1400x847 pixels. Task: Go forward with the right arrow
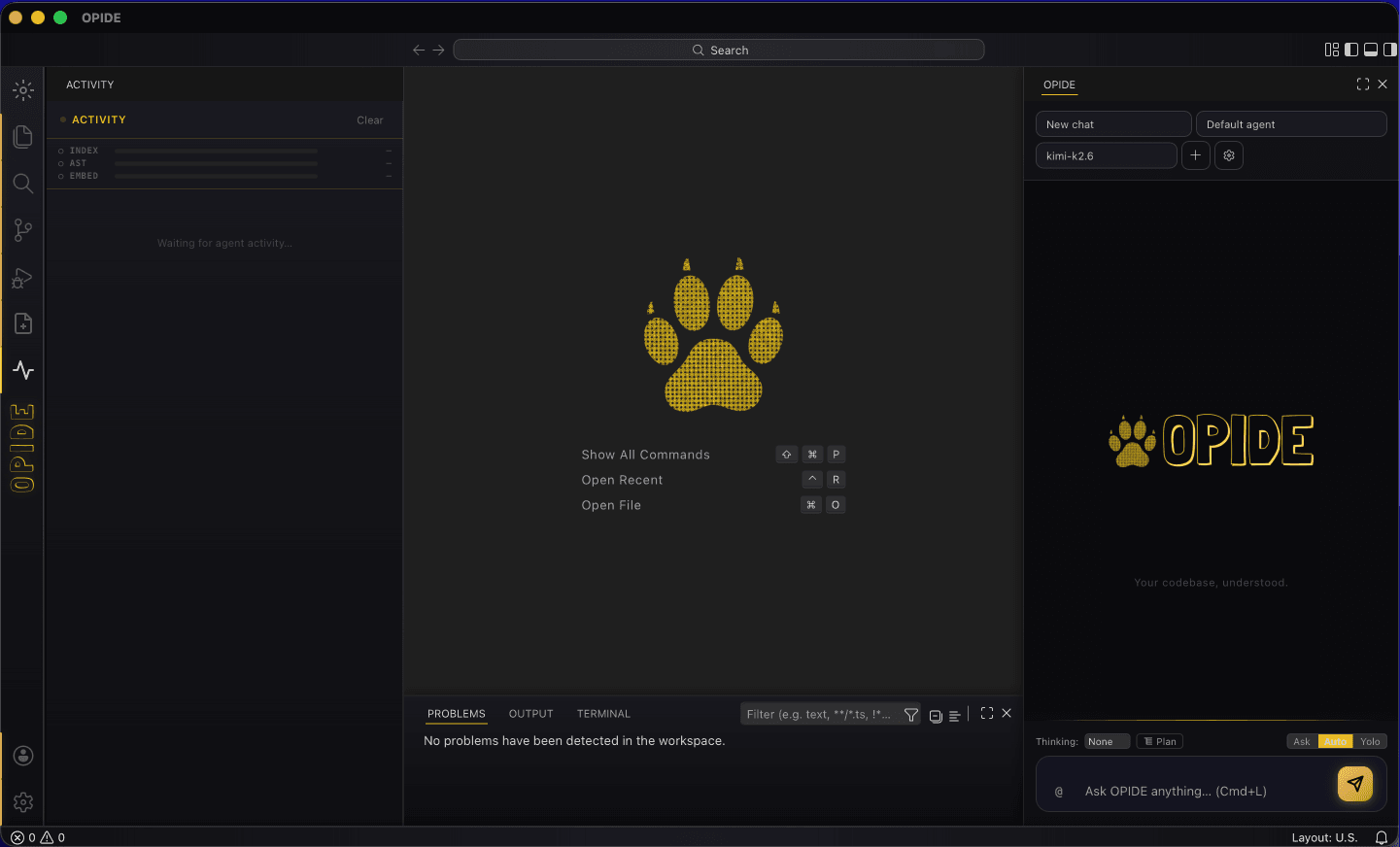pyautogui.click(x=439, y=50)
